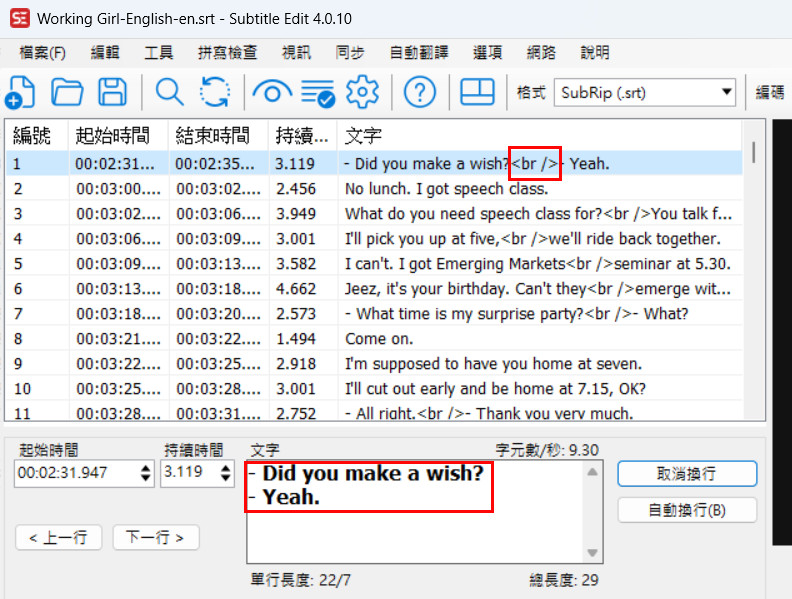This screenshot has height=599, width=792.
Task: Open Visual sync eye icon
Action: [271, 92]
